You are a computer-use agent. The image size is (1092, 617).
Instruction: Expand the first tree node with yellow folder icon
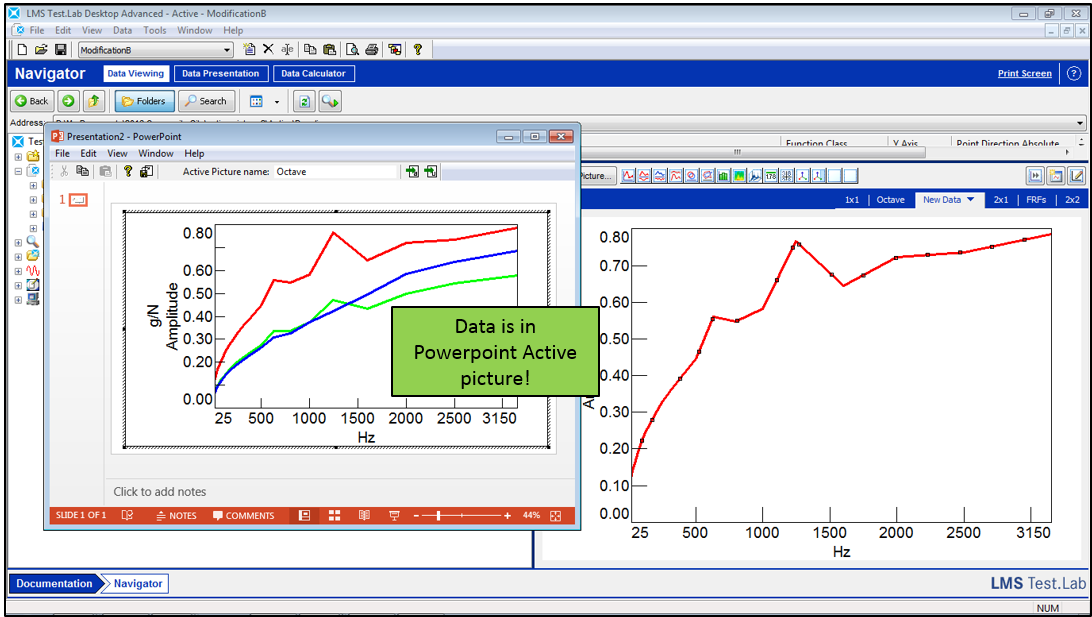tap(18, 157)
